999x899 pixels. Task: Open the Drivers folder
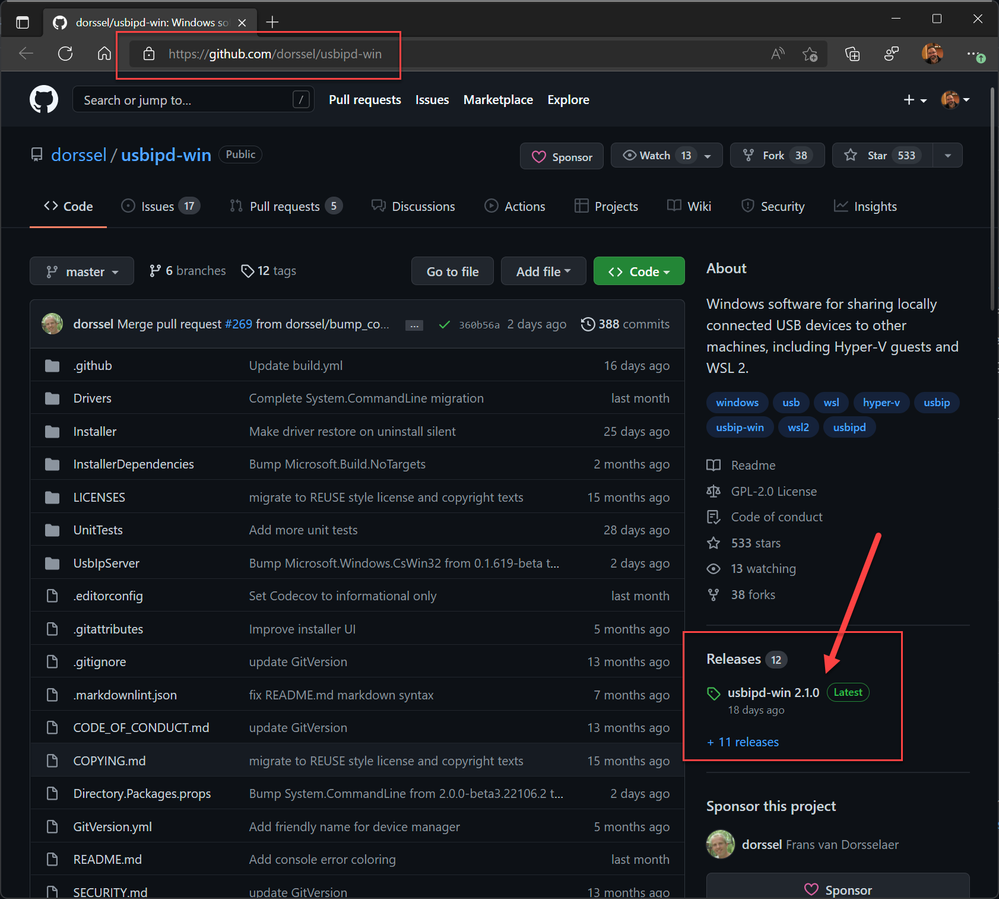point(92,398)
